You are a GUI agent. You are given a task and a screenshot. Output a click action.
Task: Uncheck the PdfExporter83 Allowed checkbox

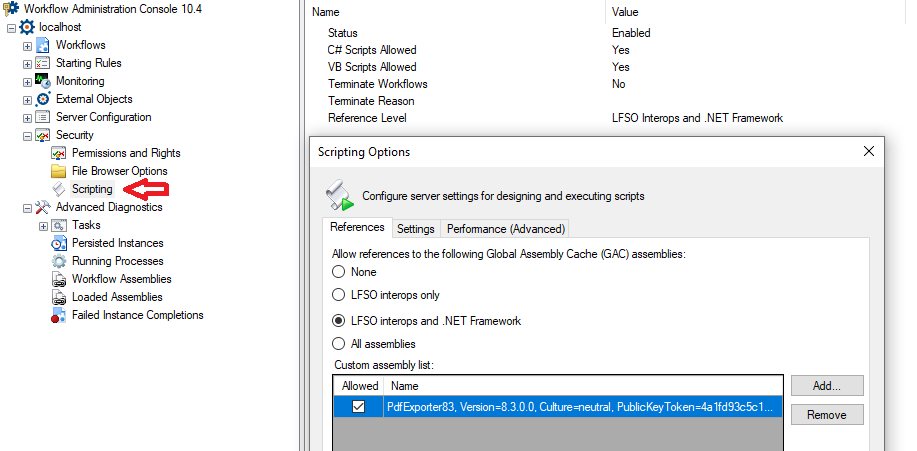359,407
